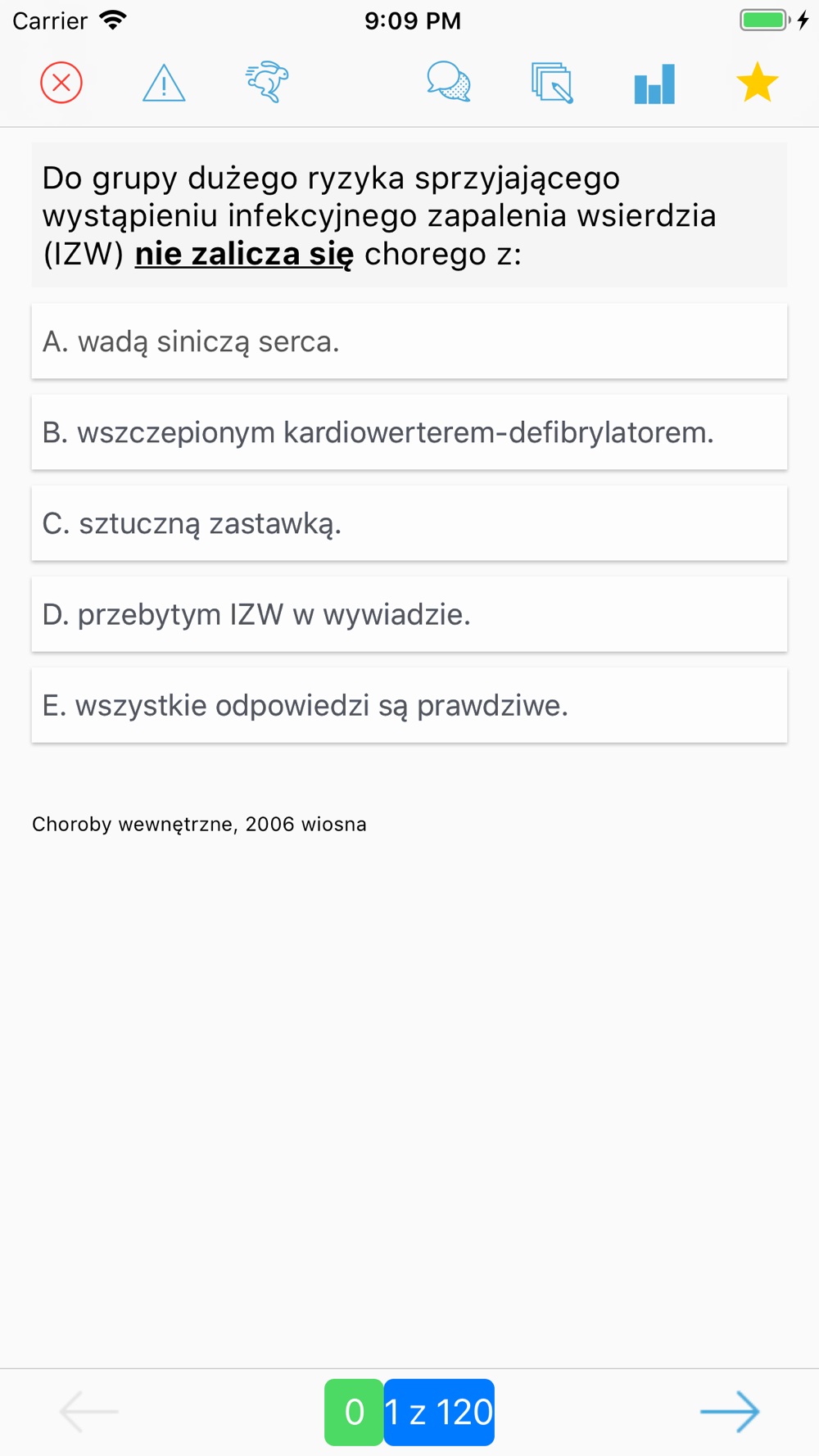Pick answer C sztuczną zastawką
The image size is (819, 1456).
coord(409,523)
